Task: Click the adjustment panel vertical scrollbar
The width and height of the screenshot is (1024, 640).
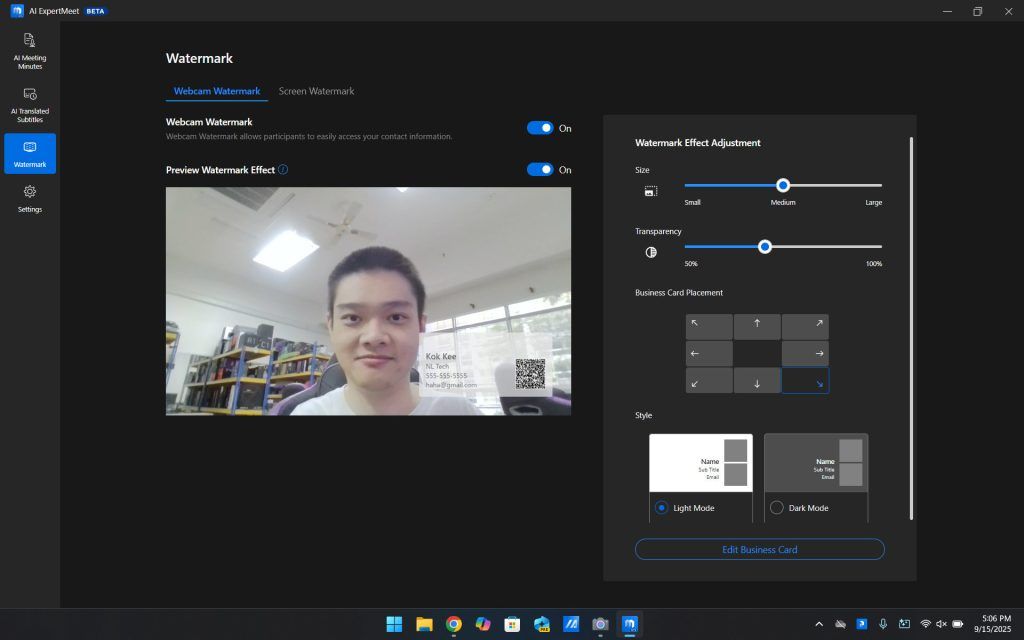Action: click(911, 328)
